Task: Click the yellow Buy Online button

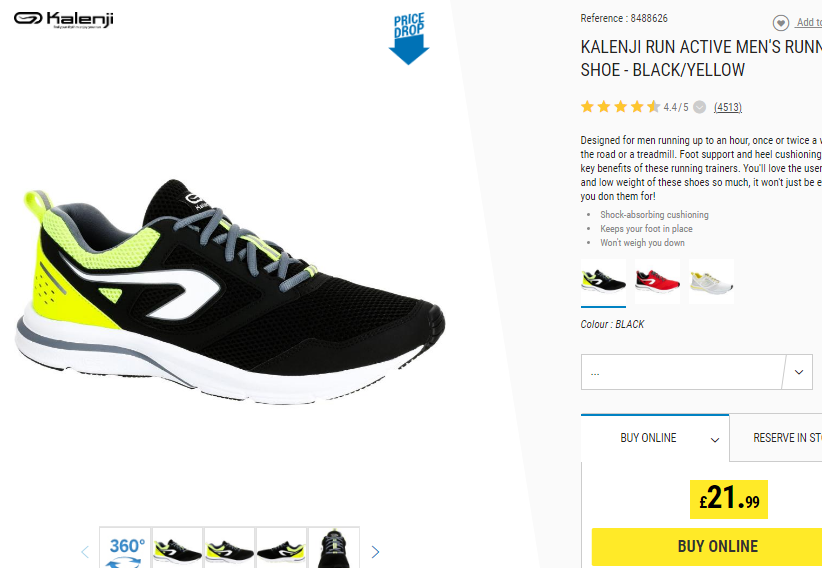Action: (x=707, y=546)
